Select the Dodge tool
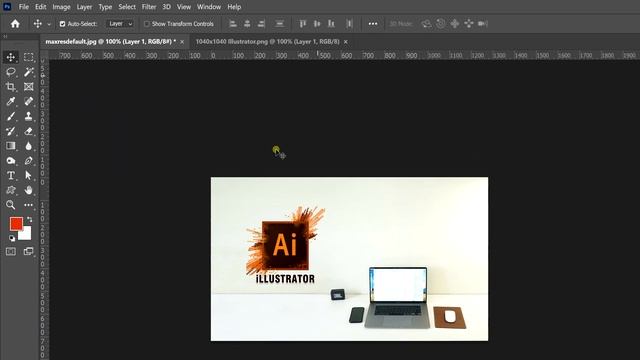640x360 pixels. [11, 161]
